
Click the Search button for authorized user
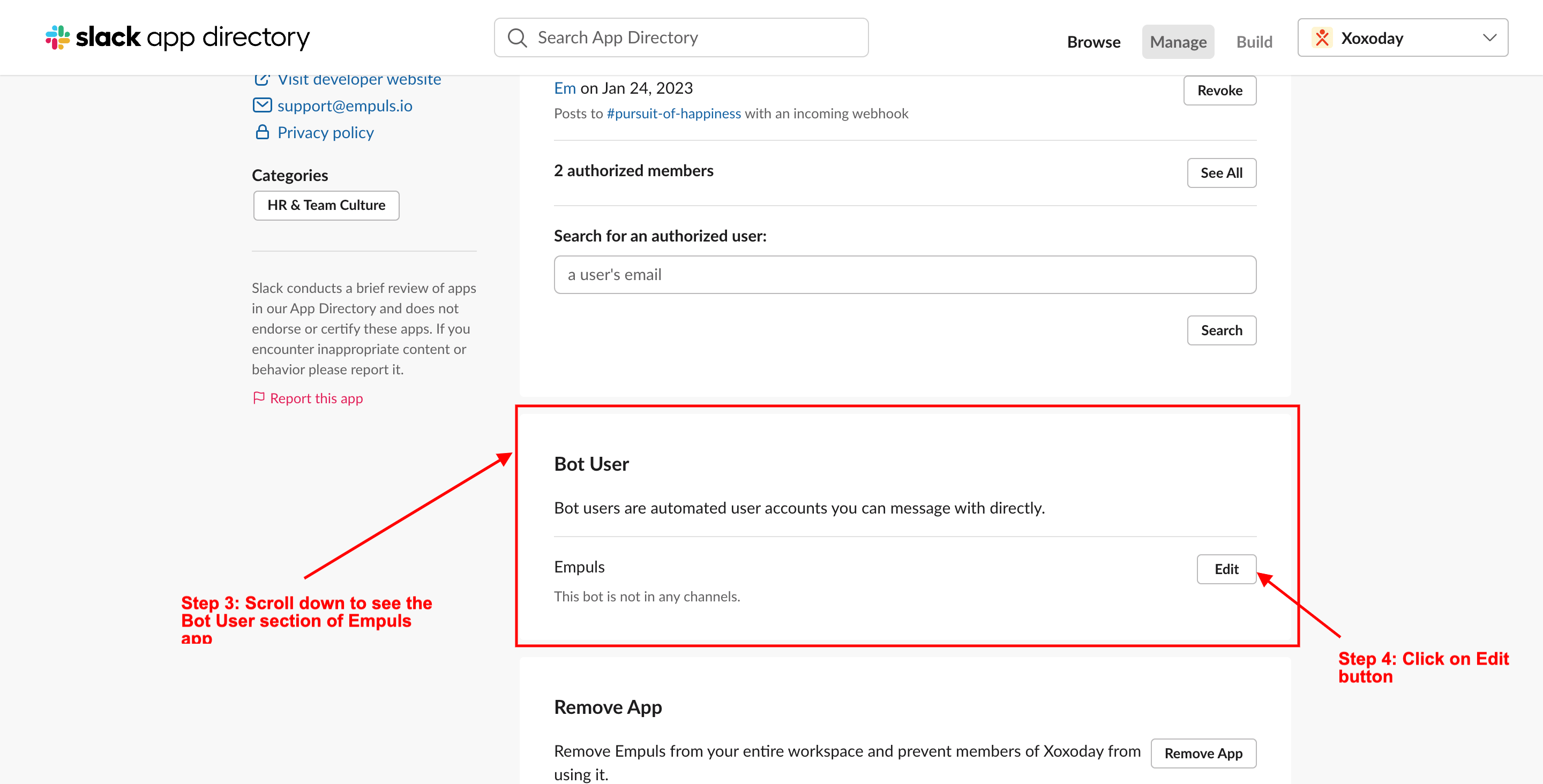[x=1222, y=330]
